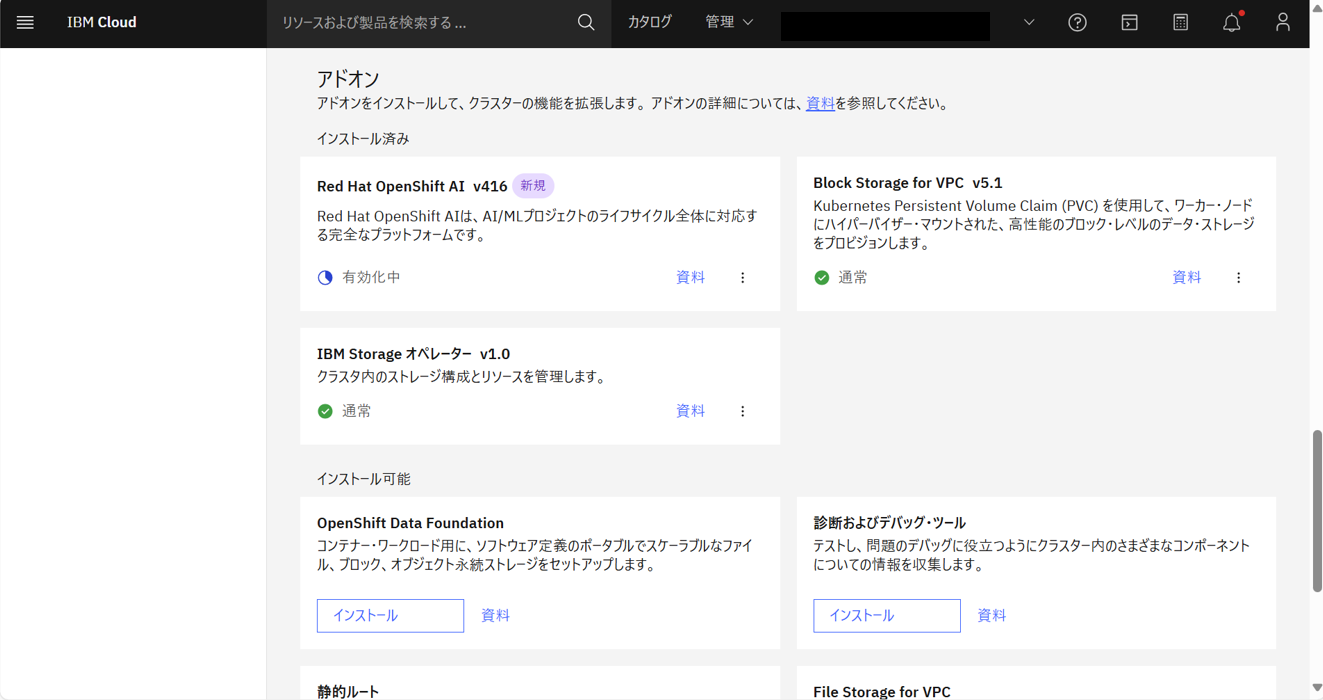Open the 資料 link in addon description
This screenshot has width=1323, height=700.
[820, 103]
